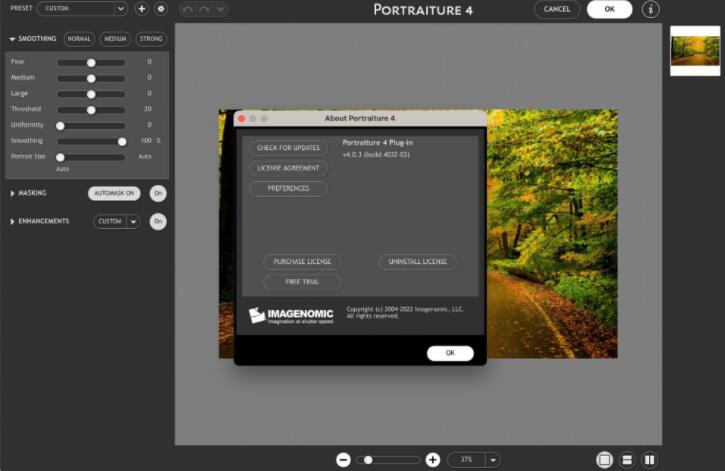Select Medium smoothing preset
Image resolution: width=725 pixels, height=471 pixels.
click(x=115, y=39)
